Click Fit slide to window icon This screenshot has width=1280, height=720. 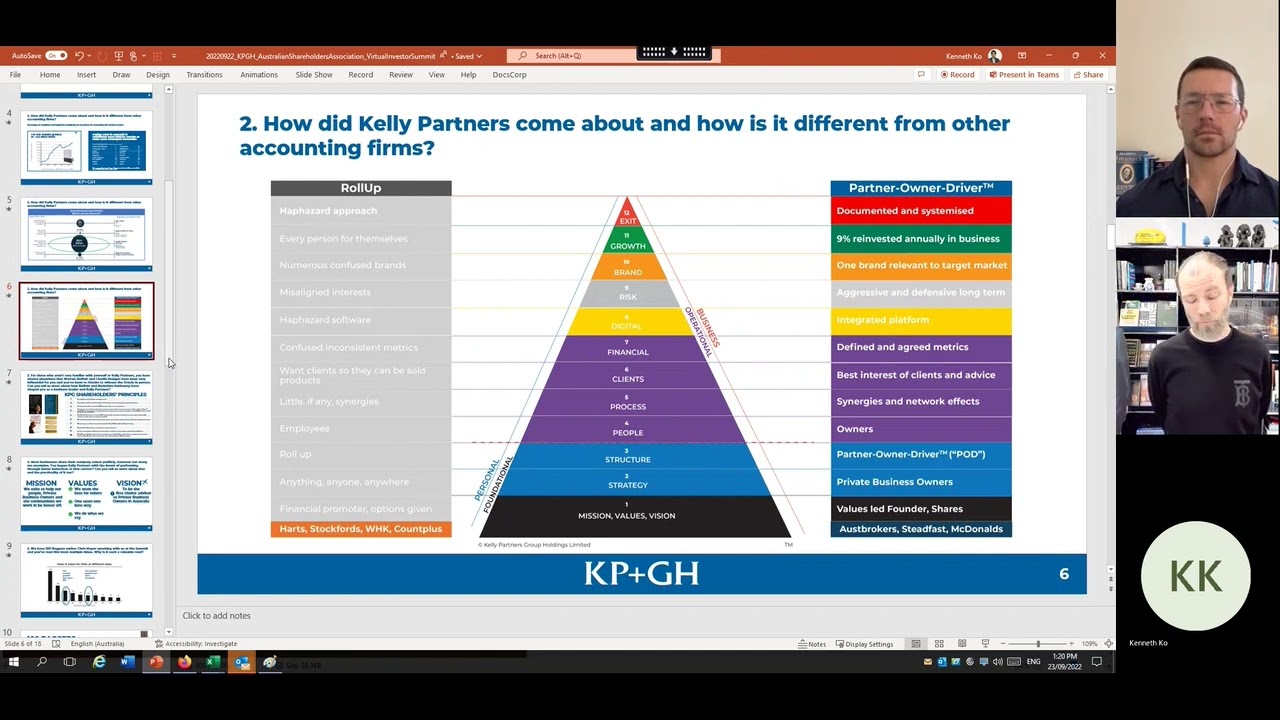click(x=1108, y=644)
